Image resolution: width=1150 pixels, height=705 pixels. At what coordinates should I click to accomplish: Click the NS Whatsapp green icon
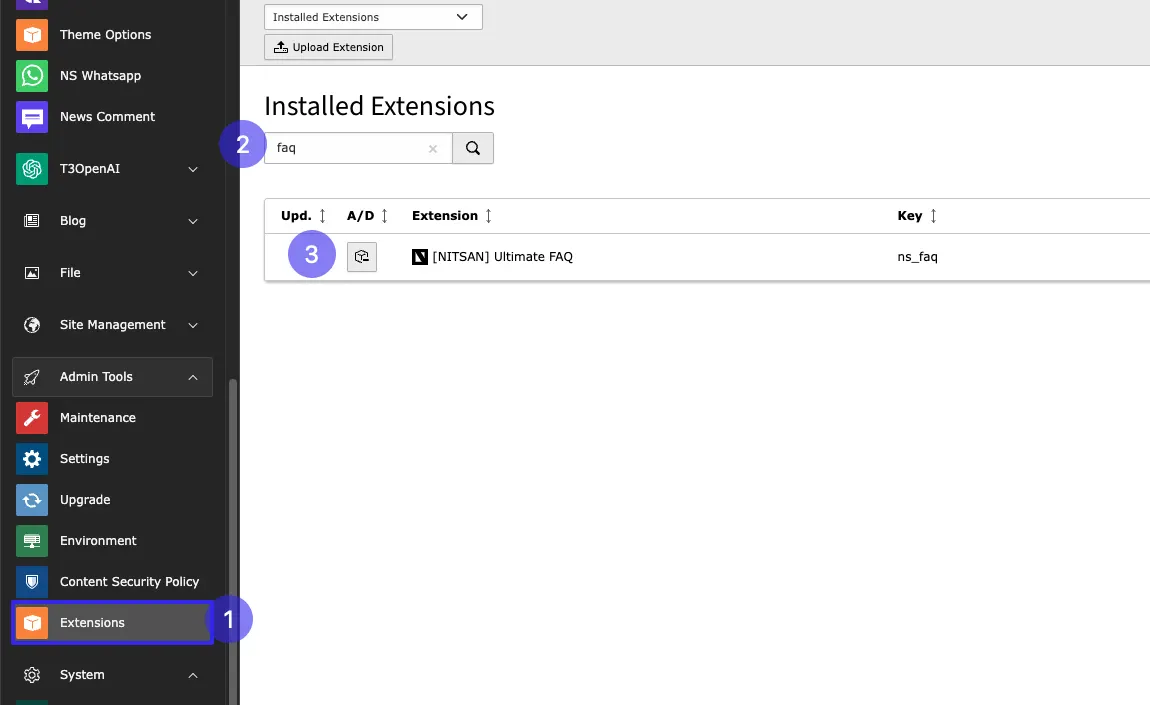coord(32,76)
